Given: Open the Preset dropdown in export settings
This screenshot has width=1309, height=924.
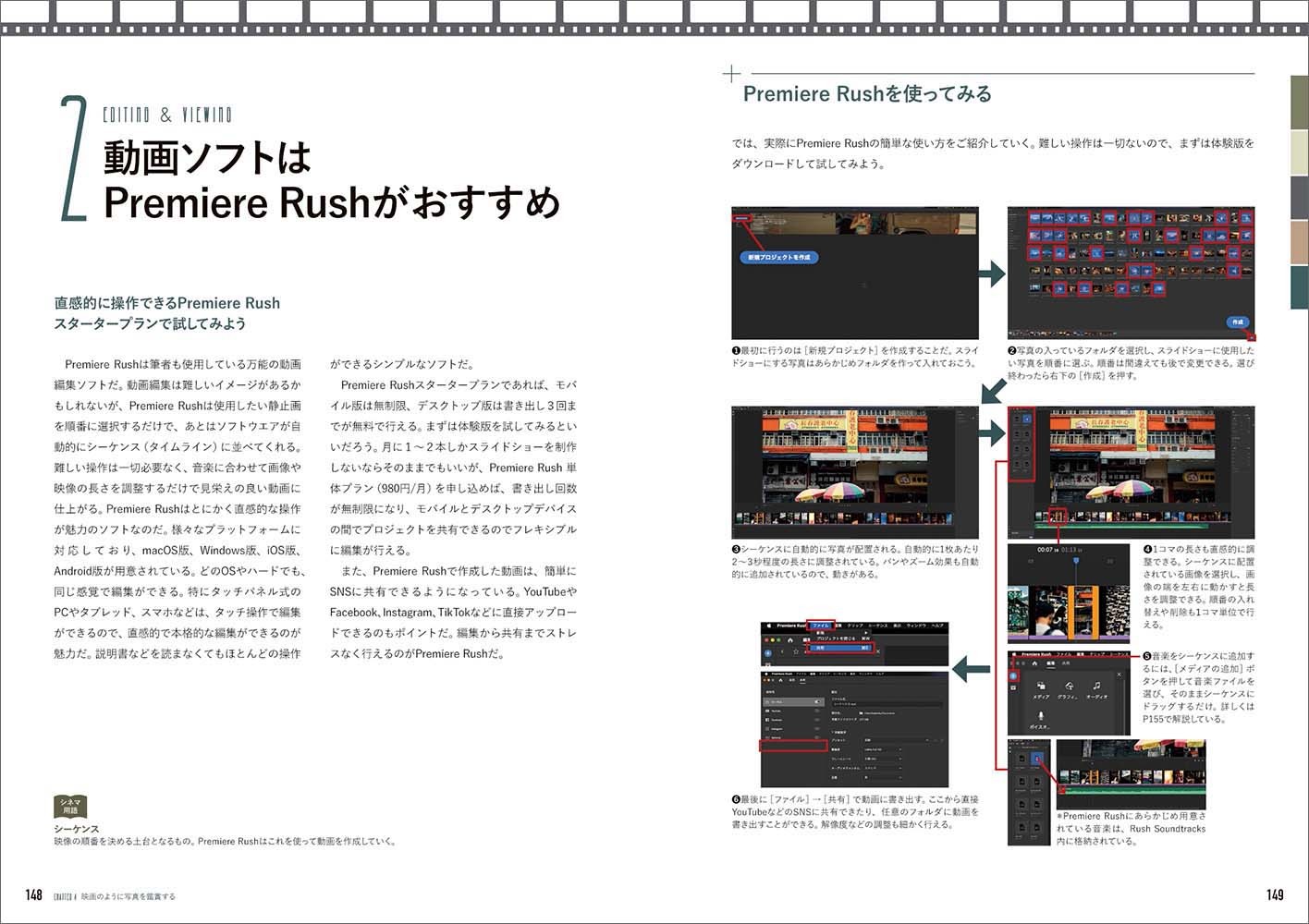Looking at the screenshot, I should point(895,739).
